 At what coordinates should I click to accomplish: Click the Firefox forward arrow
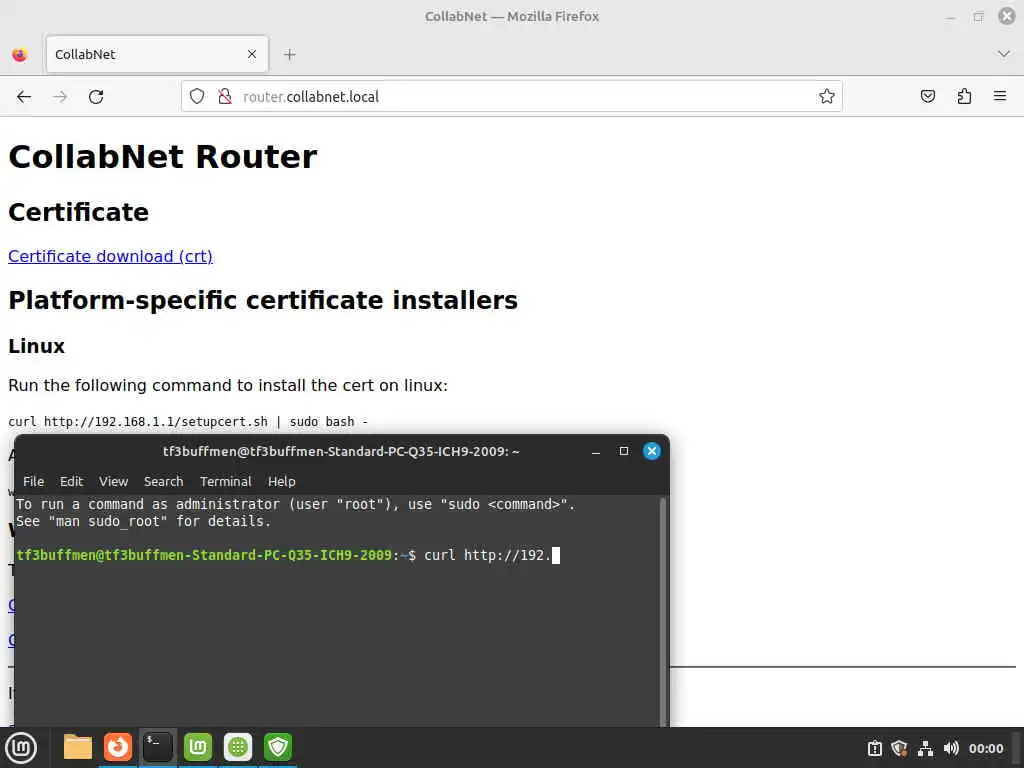pyautogui.click(x=60, y=97)
